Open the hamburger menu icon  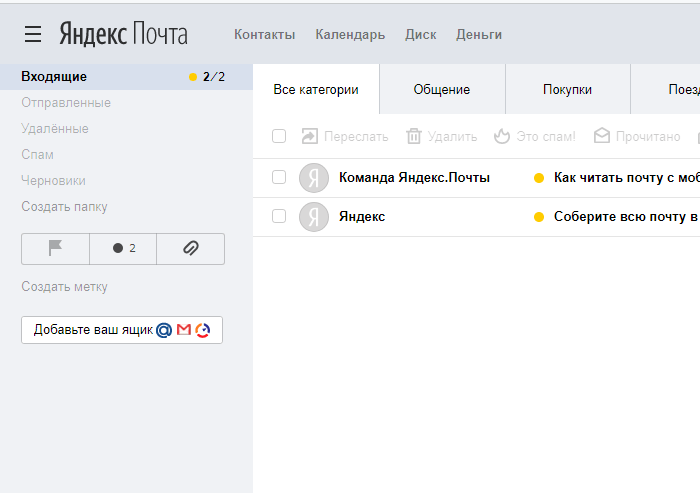(x=33, y=34)
